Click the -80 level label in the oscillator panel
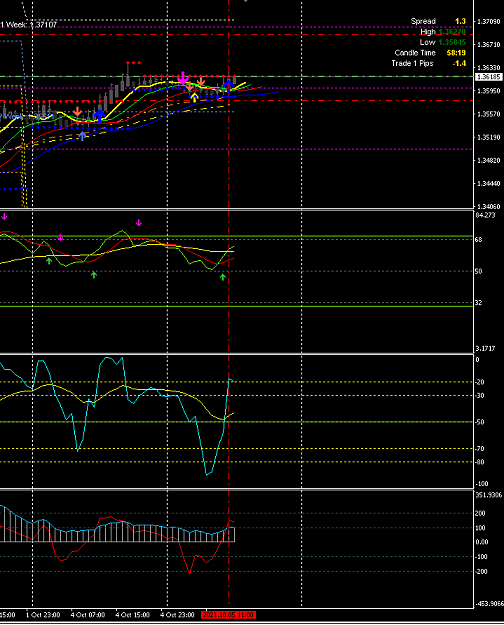The height and width of the screenshot is (625, 504). click(480, 462)
